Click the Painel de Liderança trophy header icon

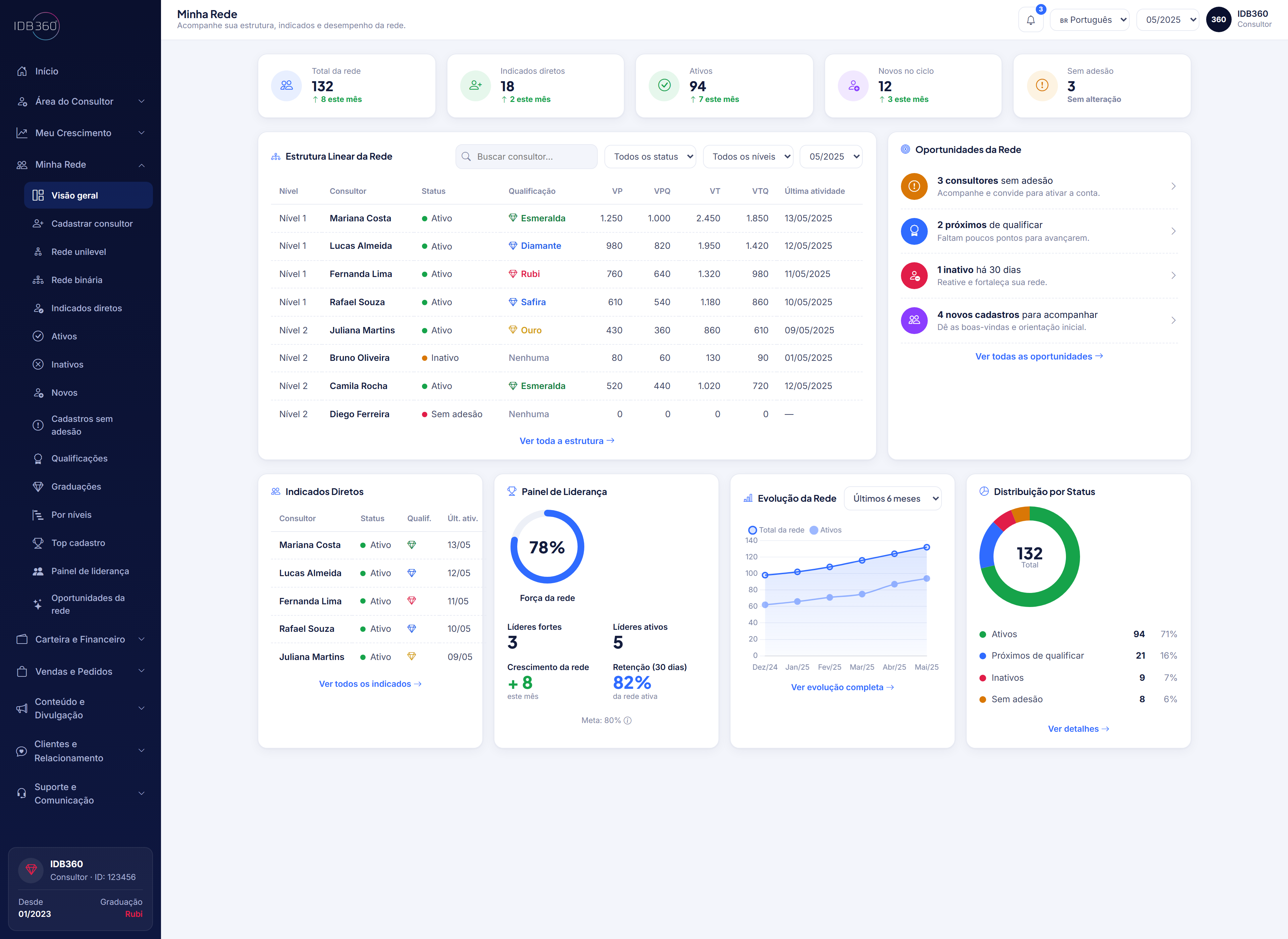tap(512, 491)
